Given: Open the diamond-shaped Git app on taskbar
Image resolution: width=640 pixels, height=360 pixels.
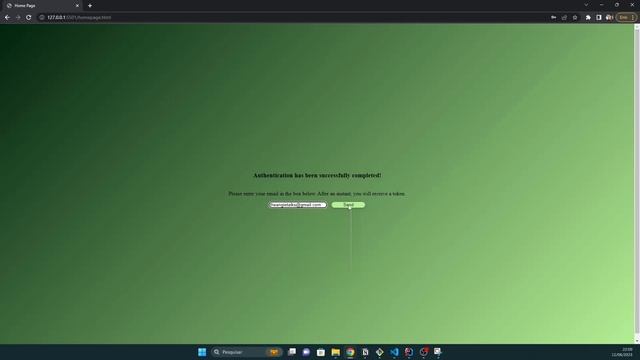Looking at the screenshot, I should click(380, 352).
